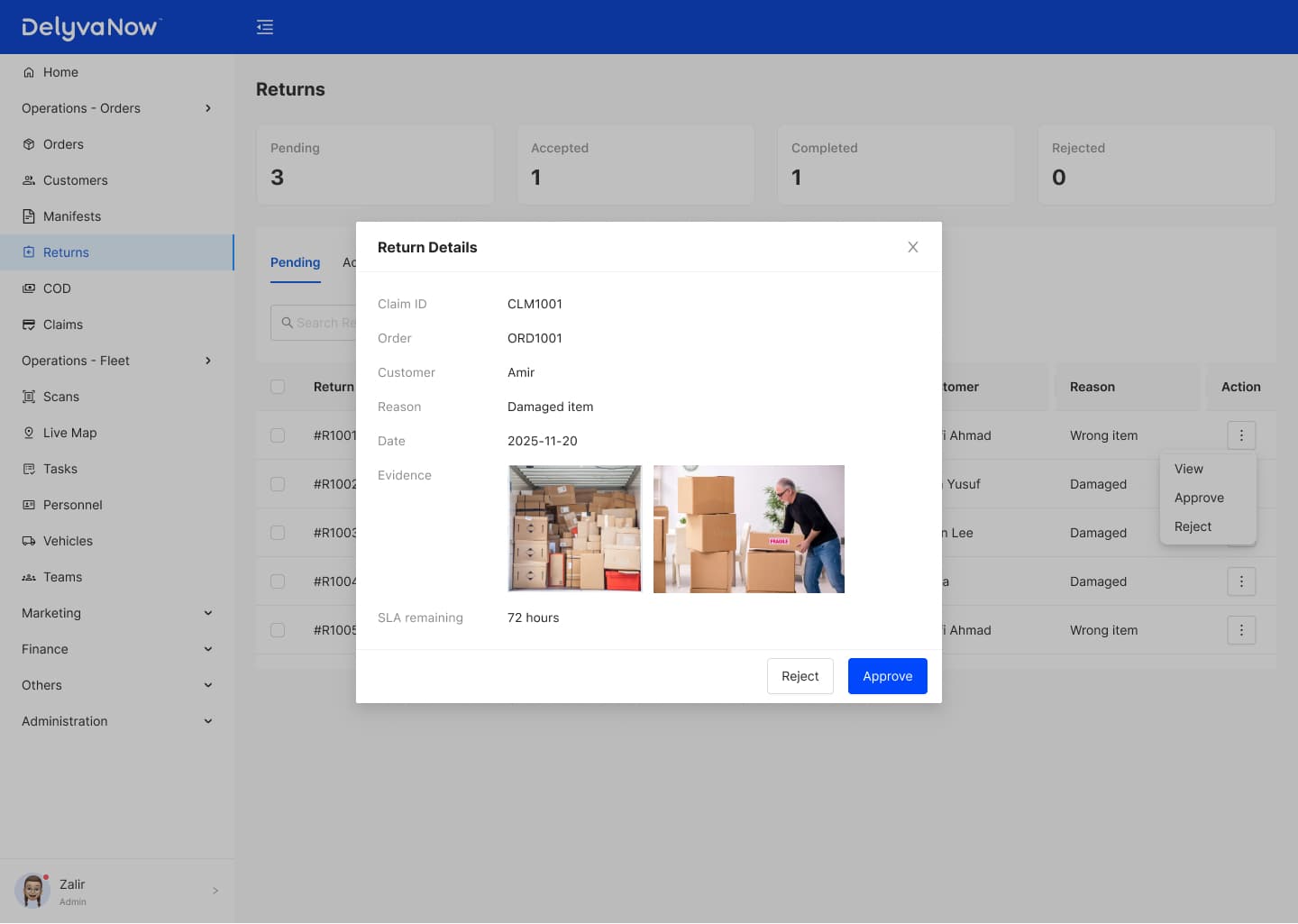Expand the Operations - Orders section
Screen dimensions: 1298x924
[x=117, y=108]
